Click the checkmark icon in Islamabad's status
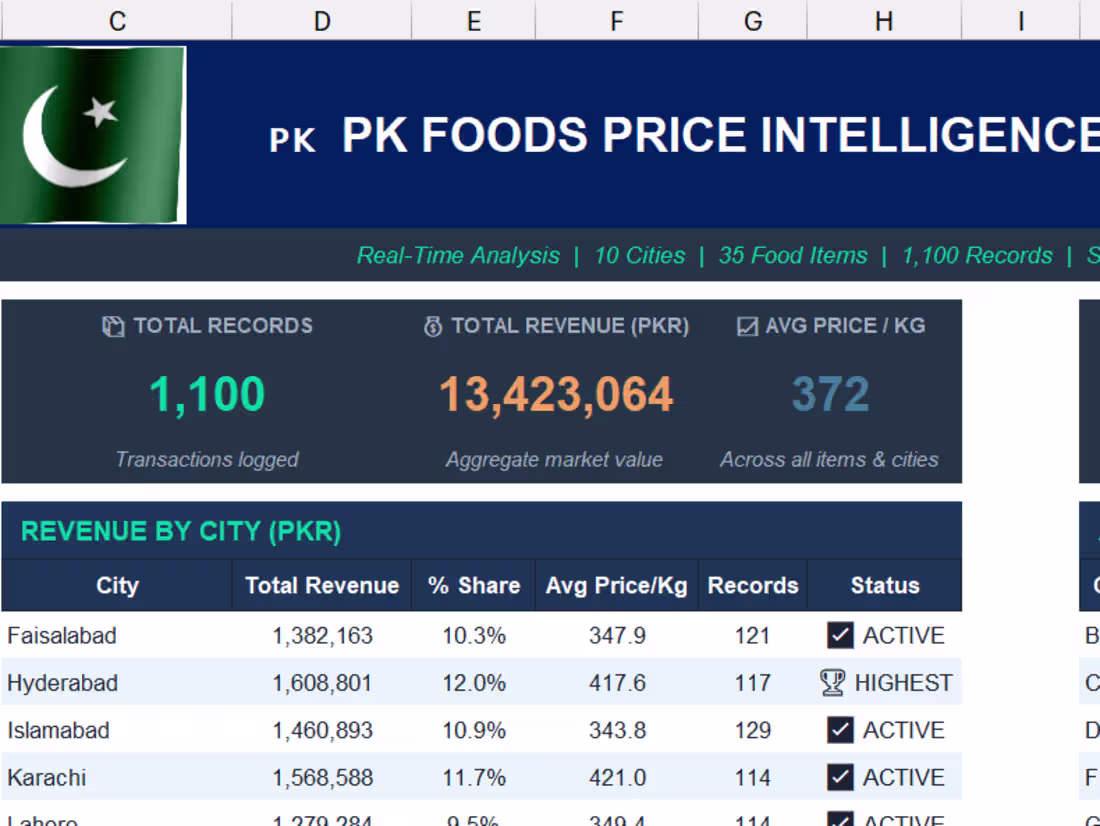Screen dimensions: 1100x826 point(840,730)
